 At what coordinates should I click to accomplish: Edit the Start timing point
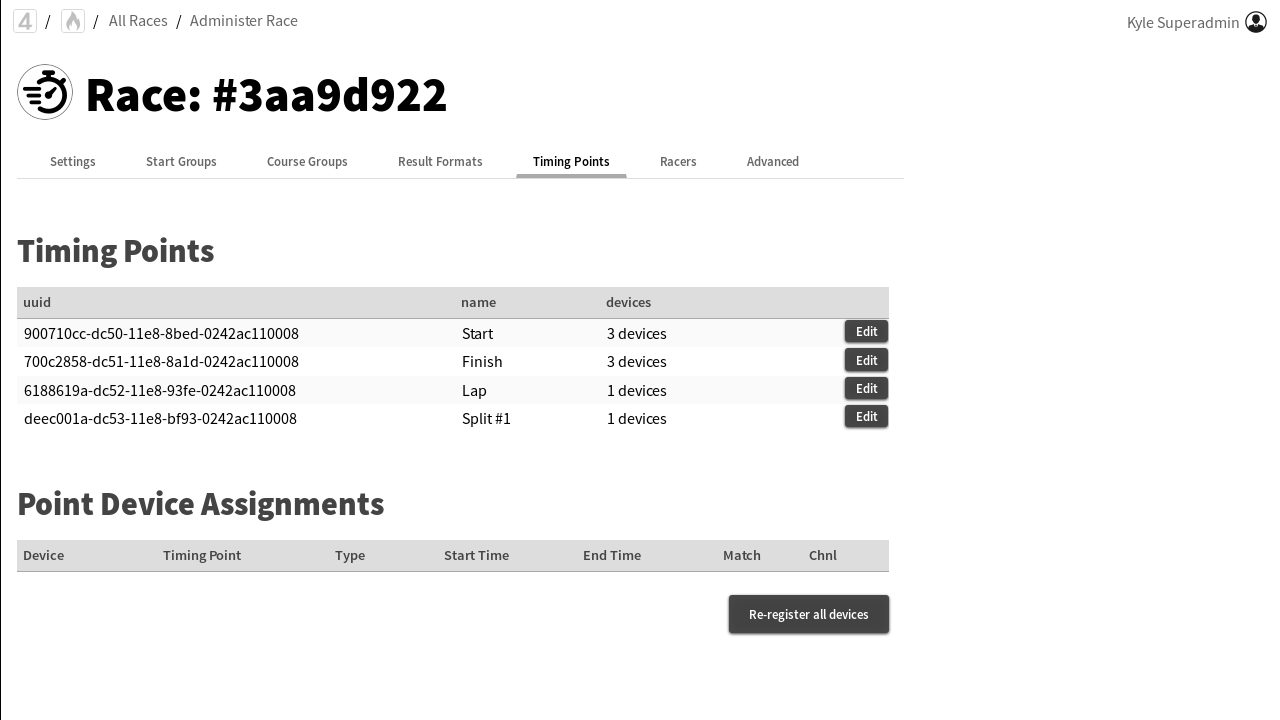click(866, 332)
